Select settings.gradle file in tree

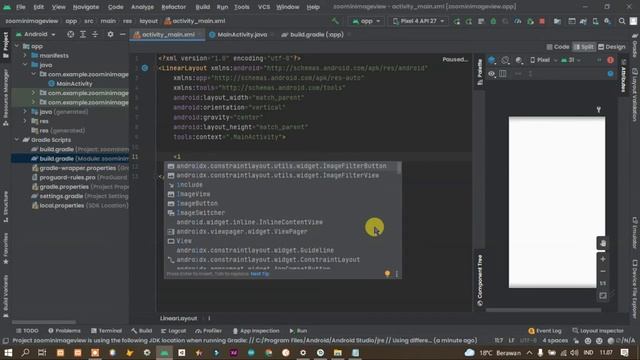tap(80, 196)
